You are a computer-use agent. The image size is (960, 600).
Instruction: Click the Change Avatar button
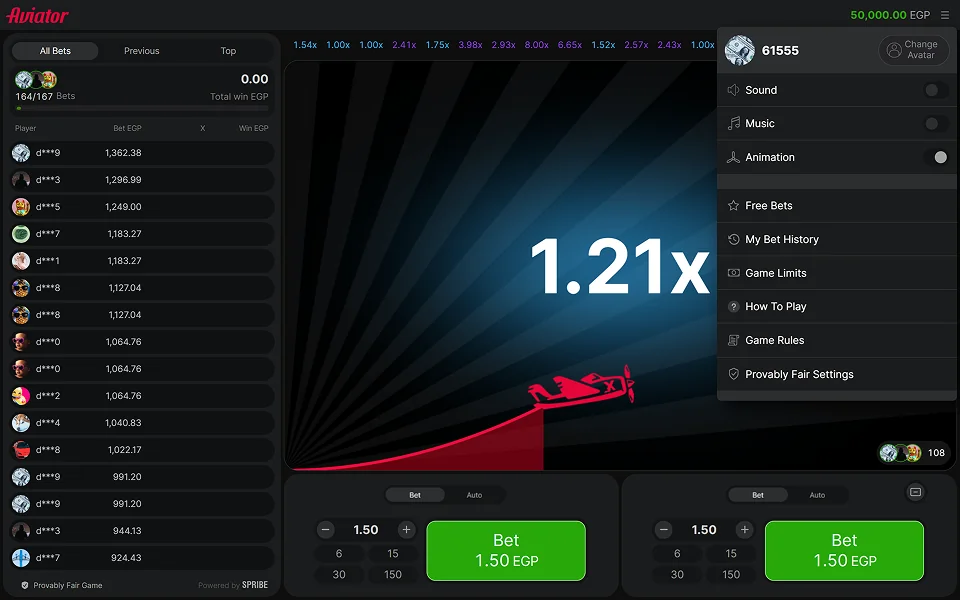pos(913,50)
